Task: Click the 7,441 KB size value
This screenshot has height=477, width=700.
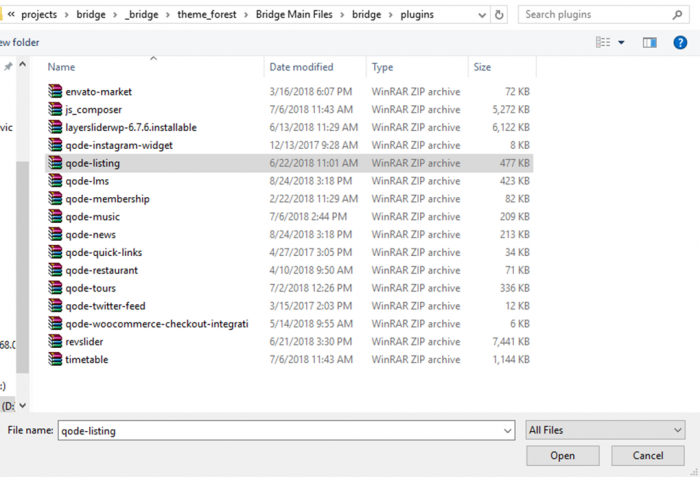Action: (511, 342)
